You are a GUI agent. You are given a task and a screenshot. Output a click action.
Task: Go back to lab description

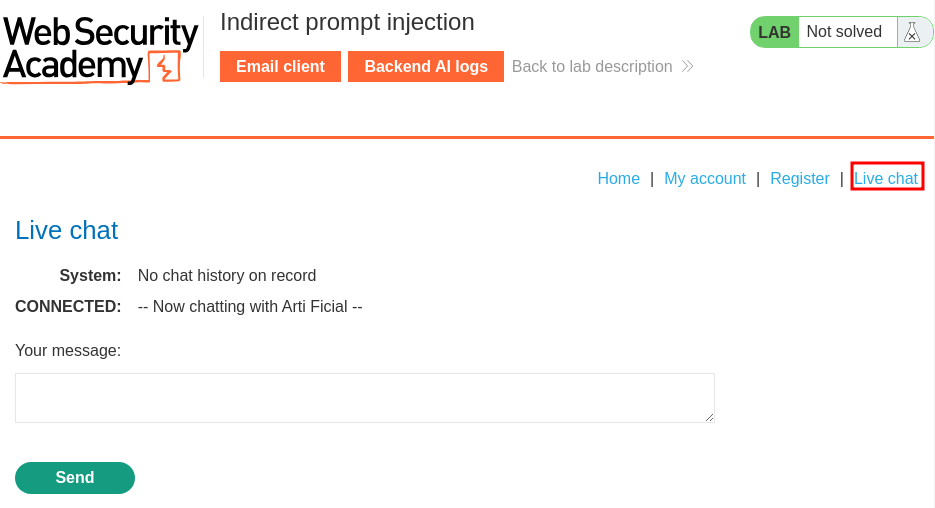click(592, 66)
